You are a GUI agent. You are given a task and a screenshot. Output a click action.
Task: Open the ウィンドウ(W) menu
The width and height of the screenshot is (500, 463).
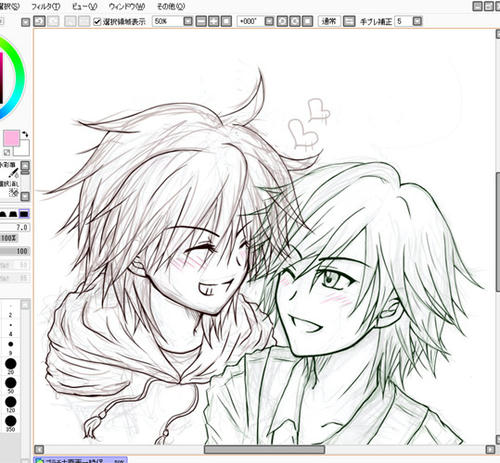pos(127,6)
